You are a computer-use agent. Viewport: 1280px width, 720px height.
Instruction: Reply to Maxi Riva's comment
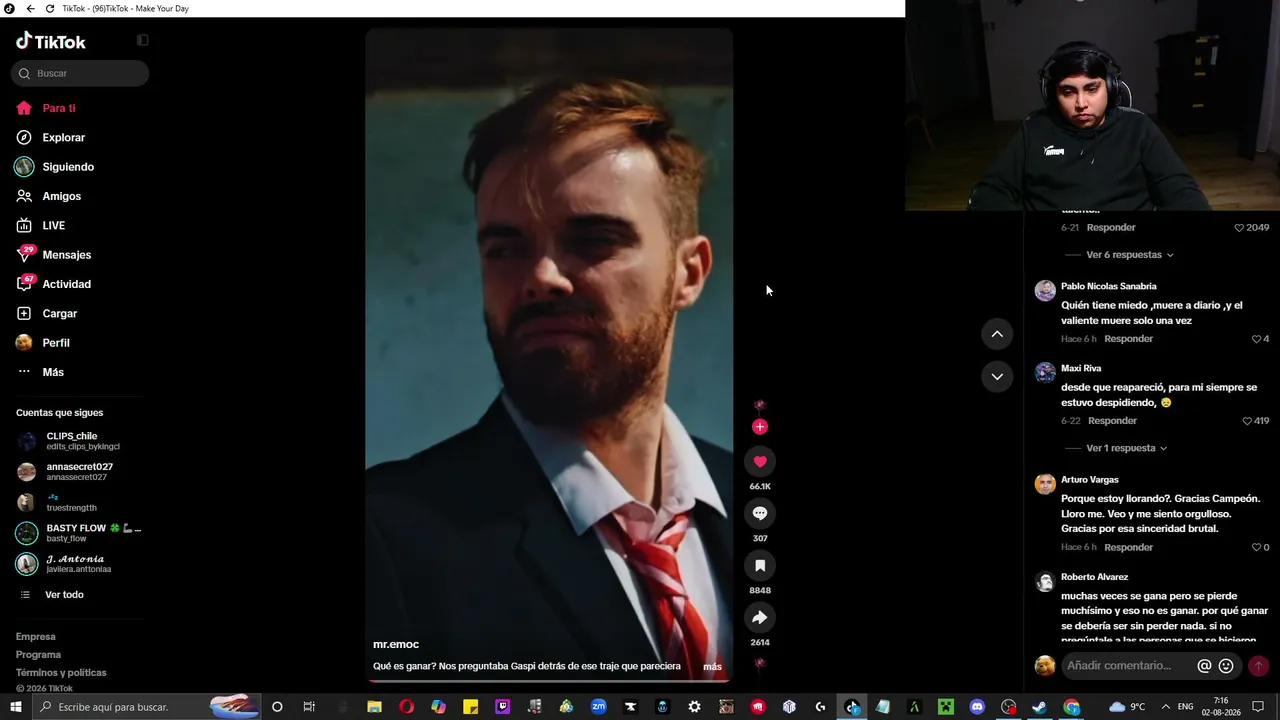(1112, 421)
